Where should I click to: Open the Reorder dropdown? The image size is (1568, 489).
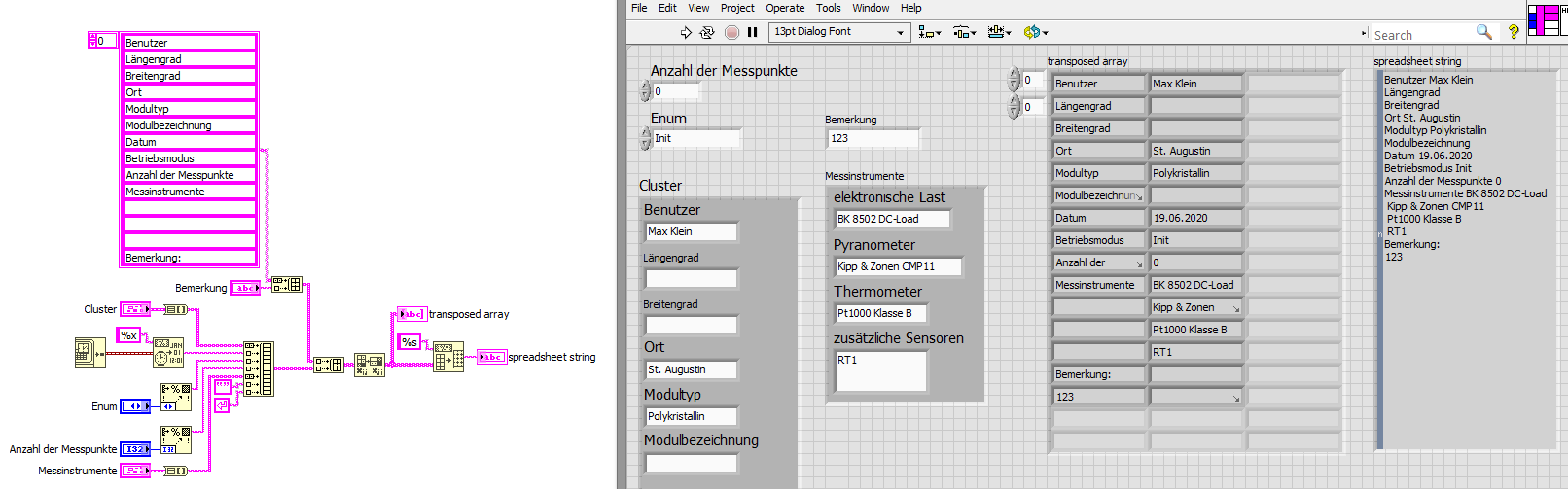[x=1036, y=32]
